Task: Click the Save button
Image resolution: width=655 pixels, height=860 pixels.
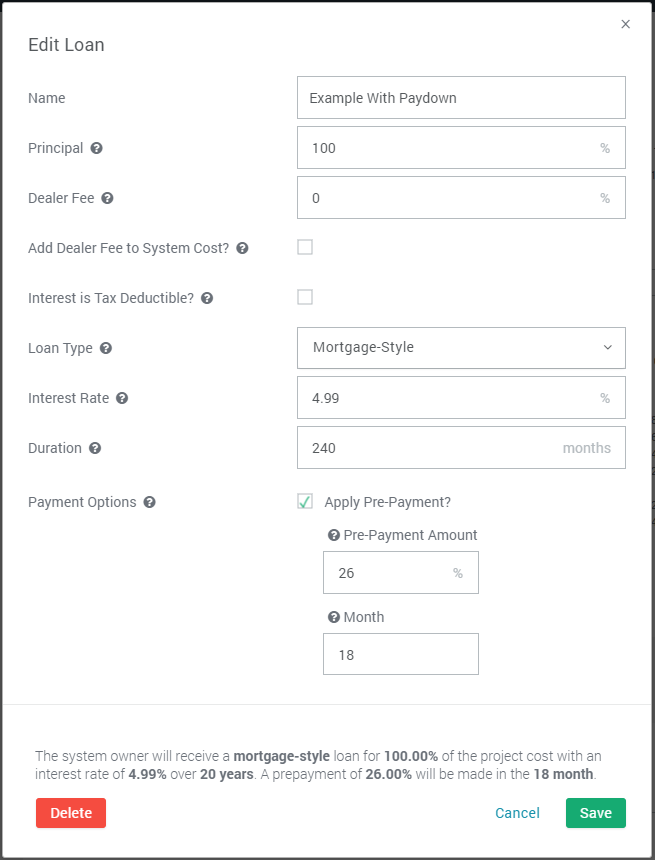Action: point(596,813)
